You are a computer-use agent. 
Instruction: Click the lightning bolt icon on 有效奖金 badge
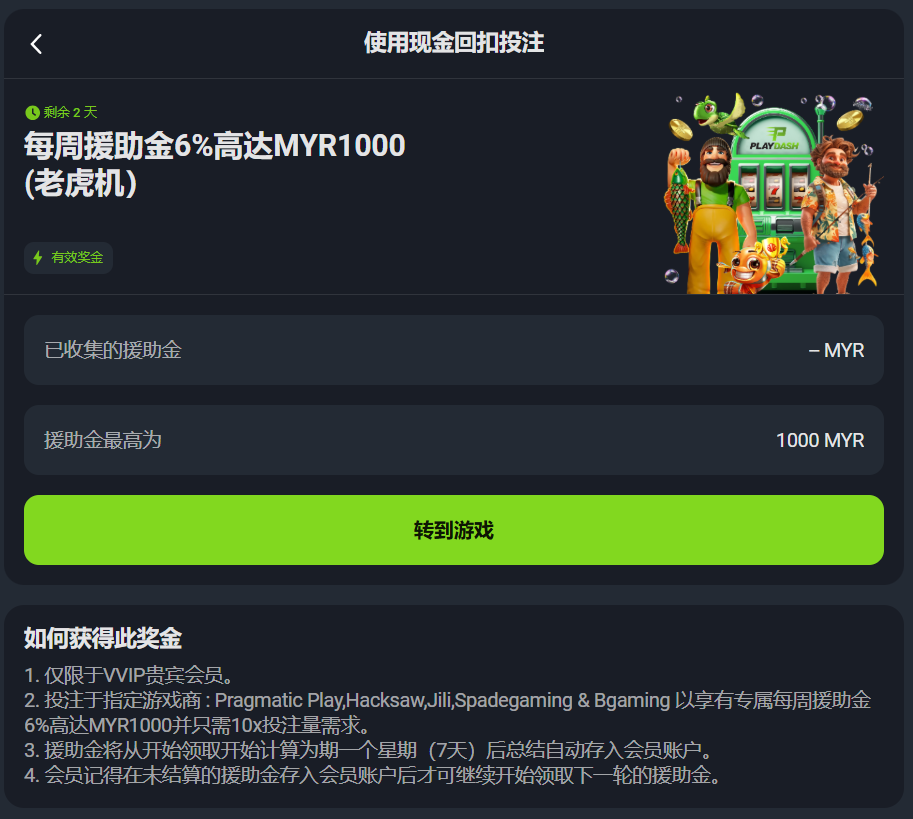coord(38,257)
